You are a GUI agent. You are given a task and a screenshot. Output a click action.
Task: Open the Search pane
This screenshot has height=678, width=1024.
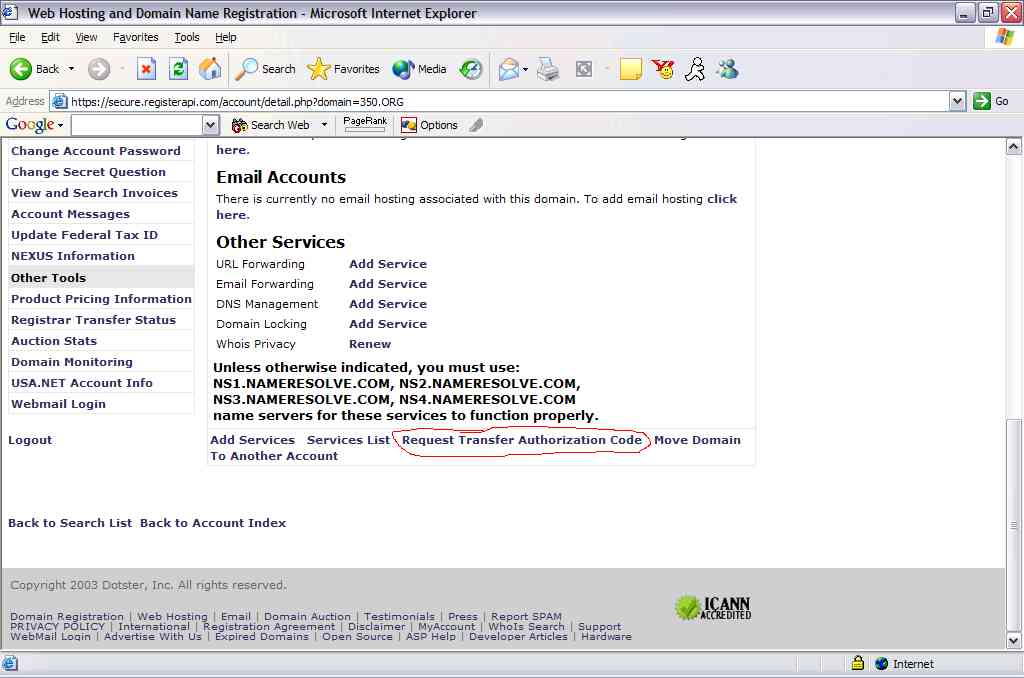(x=265, y=69)
